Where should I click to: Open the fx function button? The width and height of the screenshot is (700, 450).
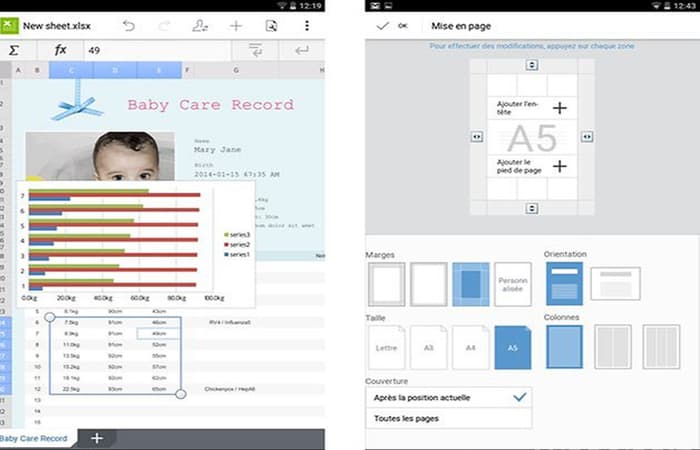(60, 50)
